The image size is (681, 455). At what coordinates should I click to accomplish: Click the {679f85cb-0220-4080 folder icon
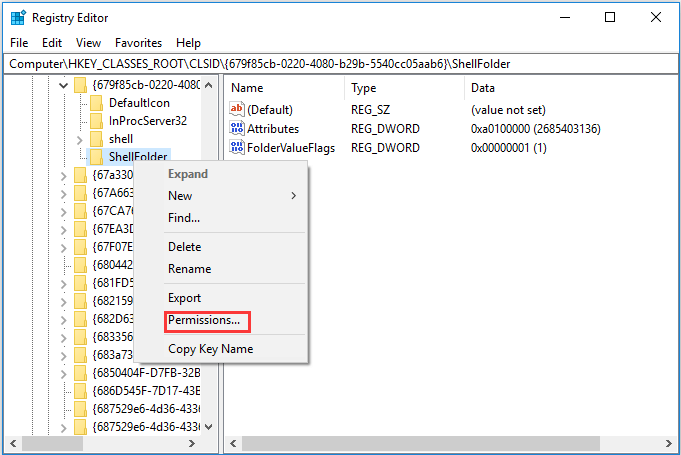80,85
